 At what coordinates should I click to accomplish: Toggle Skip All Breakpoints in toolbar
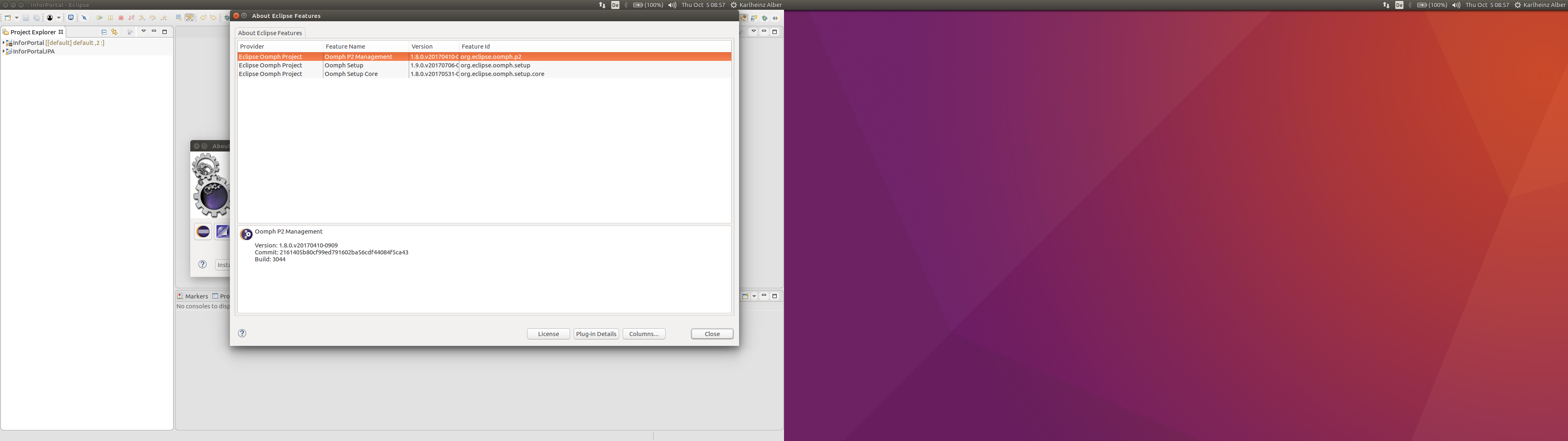point(84,18)
